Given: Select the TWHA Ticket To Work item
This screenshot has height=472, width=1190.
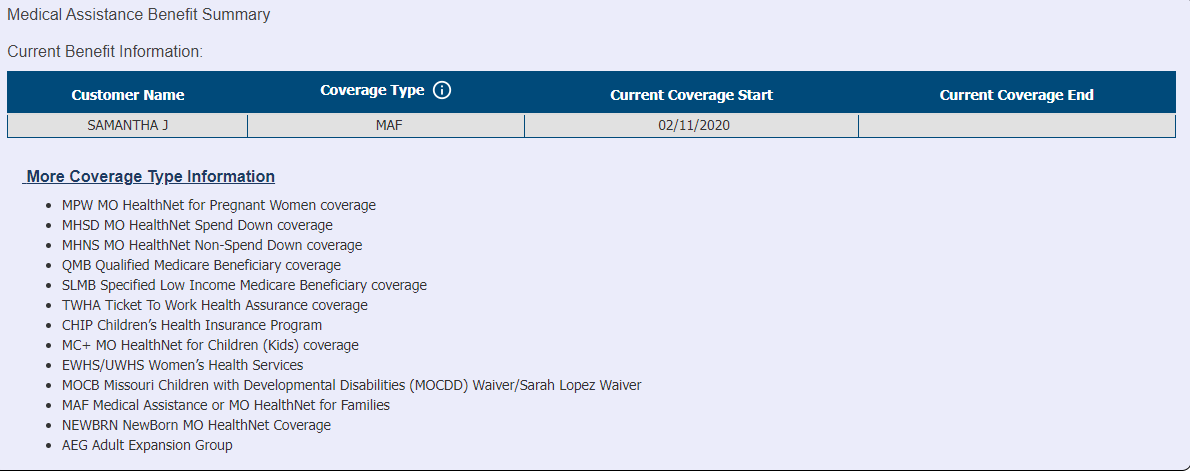Looking at the screenshot, I should [215, 305].
